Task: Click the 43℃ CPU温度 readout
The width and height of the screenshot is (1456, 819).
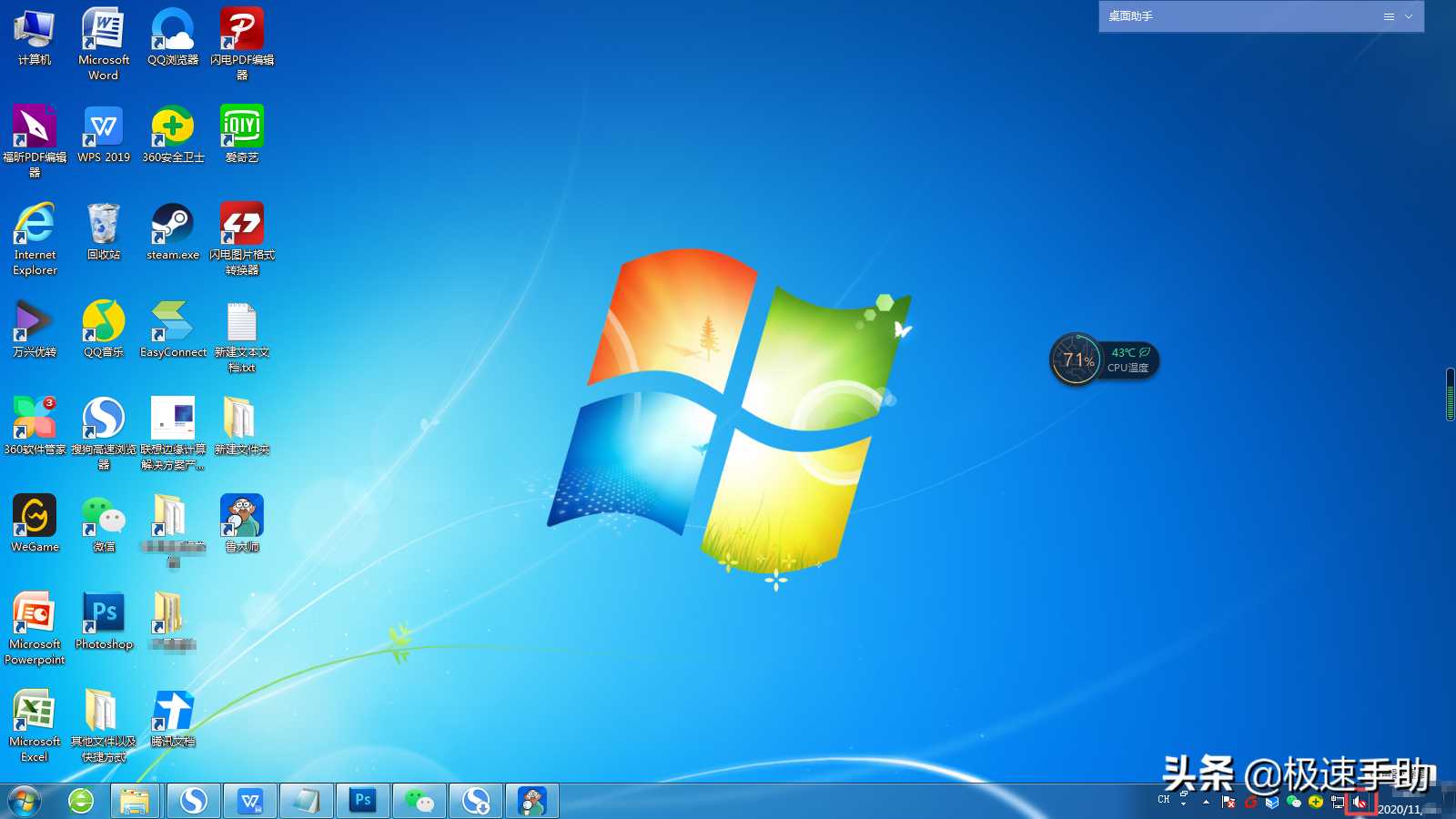Action: 1128,359
